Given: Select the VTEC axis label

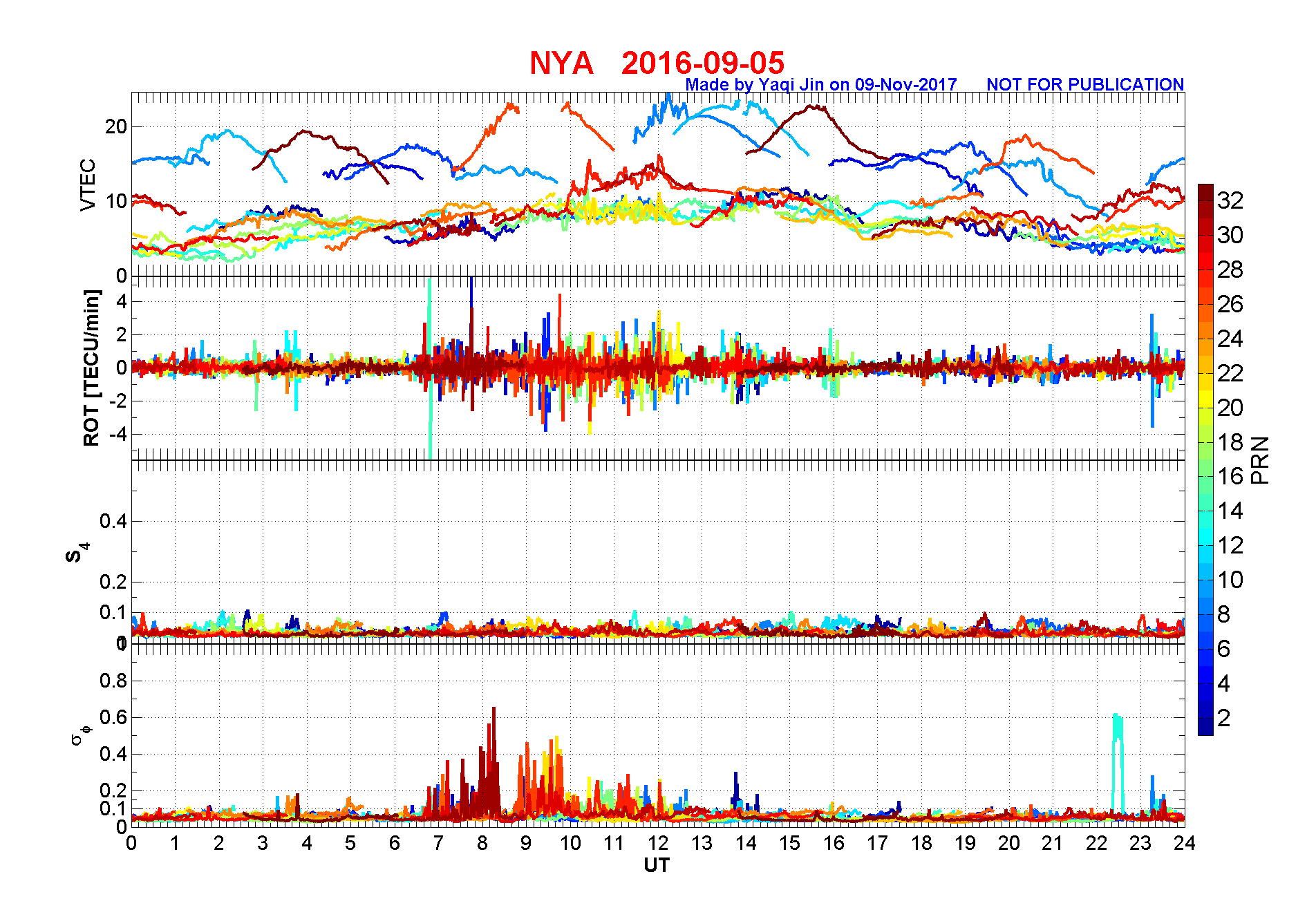Looking at the screenshot, I should 88,184.
